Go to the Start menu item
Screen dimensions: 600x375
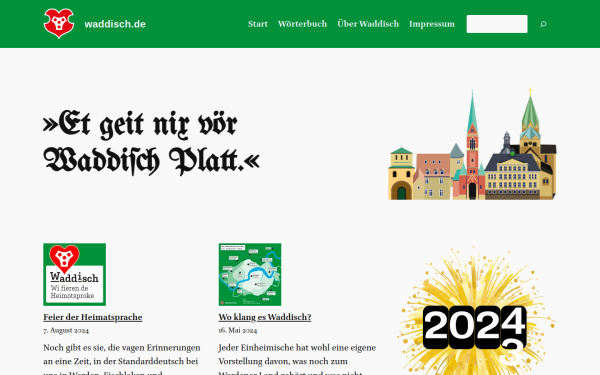click(x=258, y=24)
